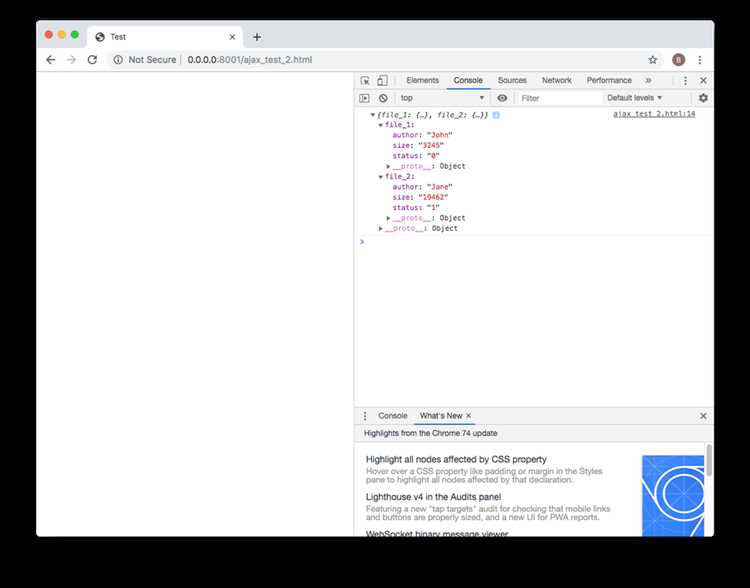The image size is (750, 588).
Task: Select the What's New drawer tab
Action: tap(441, 416)
